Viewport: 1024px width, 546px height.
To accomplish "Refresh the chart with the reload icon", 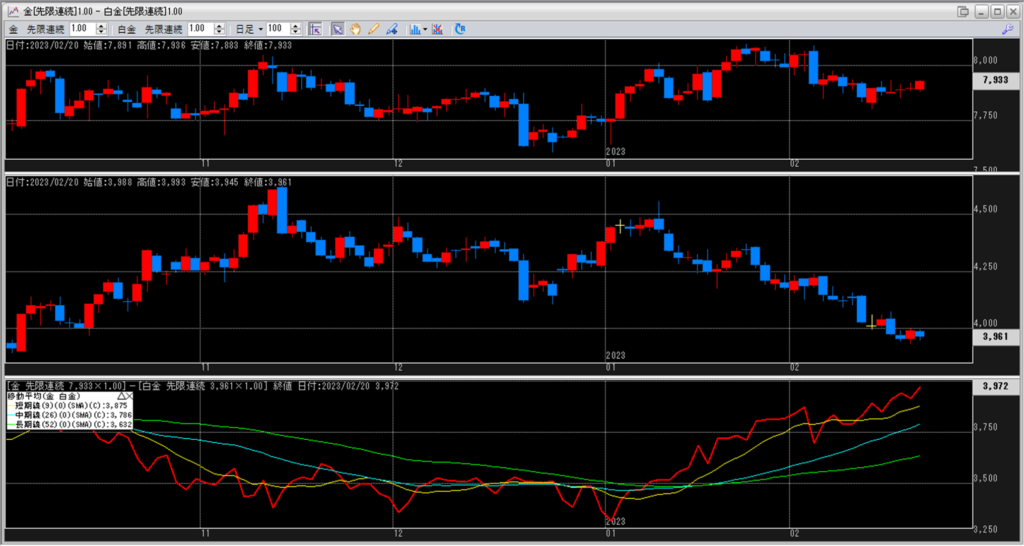I will [460, 29].
